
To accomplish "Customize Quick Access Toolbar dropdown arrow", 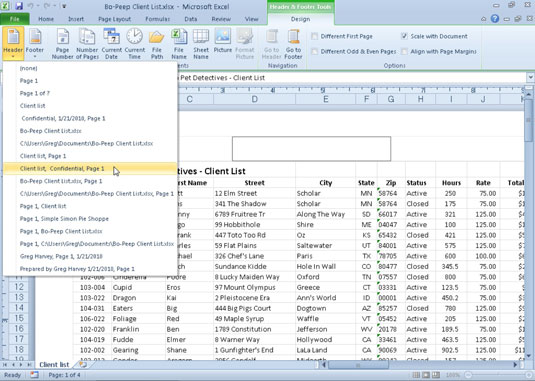I will click(x=64, y=6).
